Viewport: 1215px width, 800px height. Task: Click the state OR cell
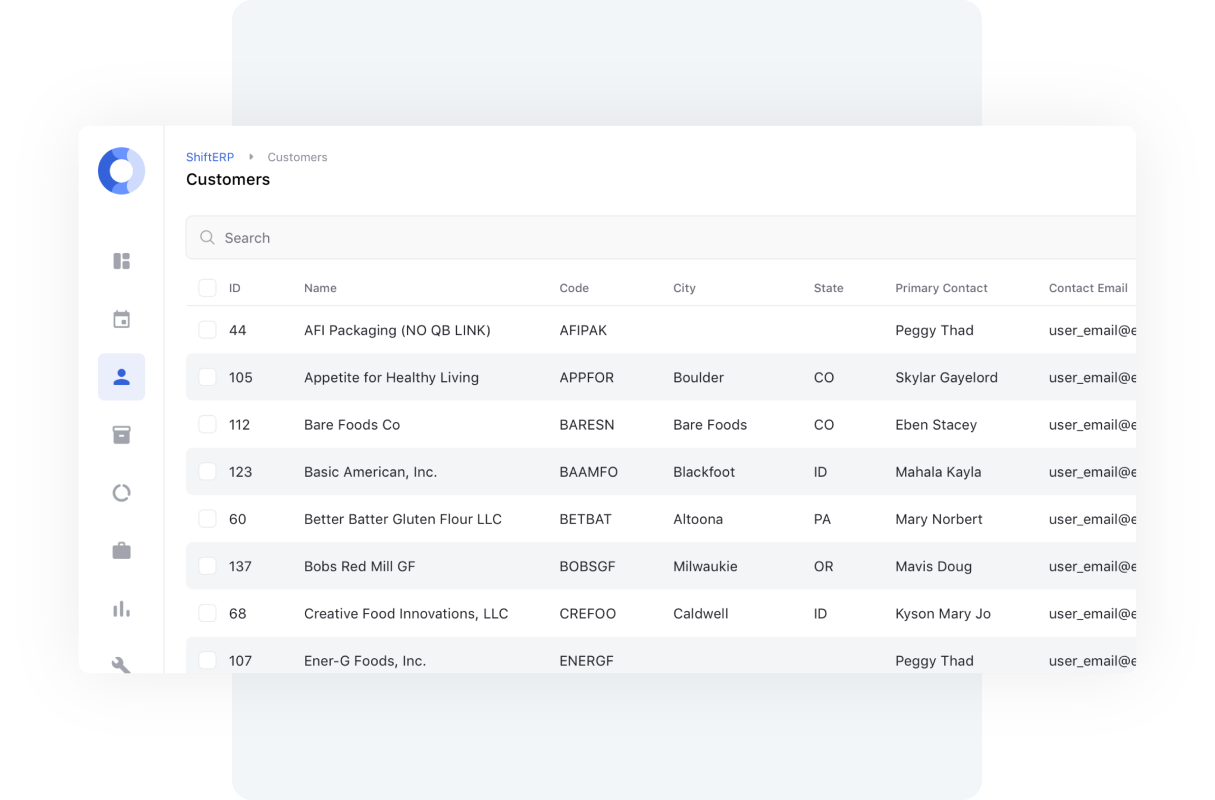click(x=824, y=566)
